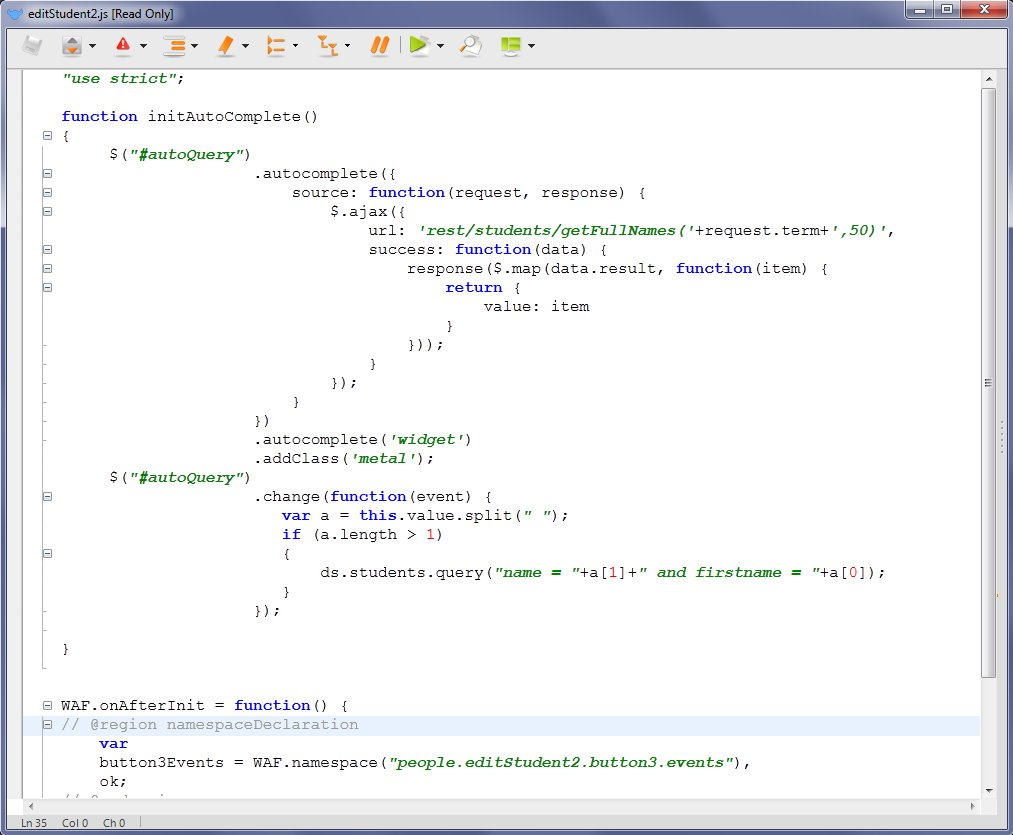Image resolution: width=1013 pixels, height=835 pixels.
Task: Click the vertical scrollbar down arrow
Action: click(x=988, y=789)
